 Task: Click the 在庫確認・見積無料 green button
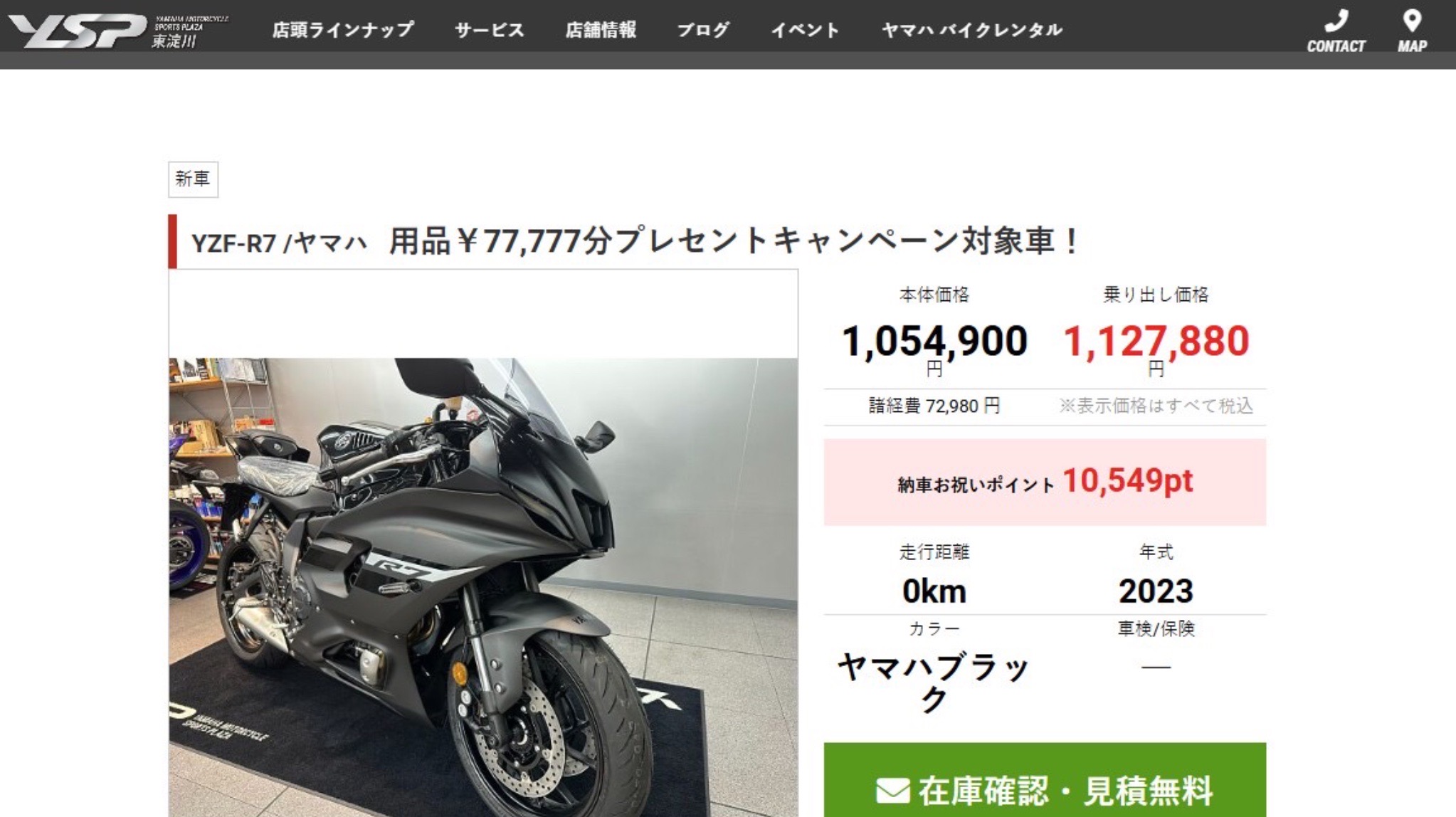(x=1045, y=780)
